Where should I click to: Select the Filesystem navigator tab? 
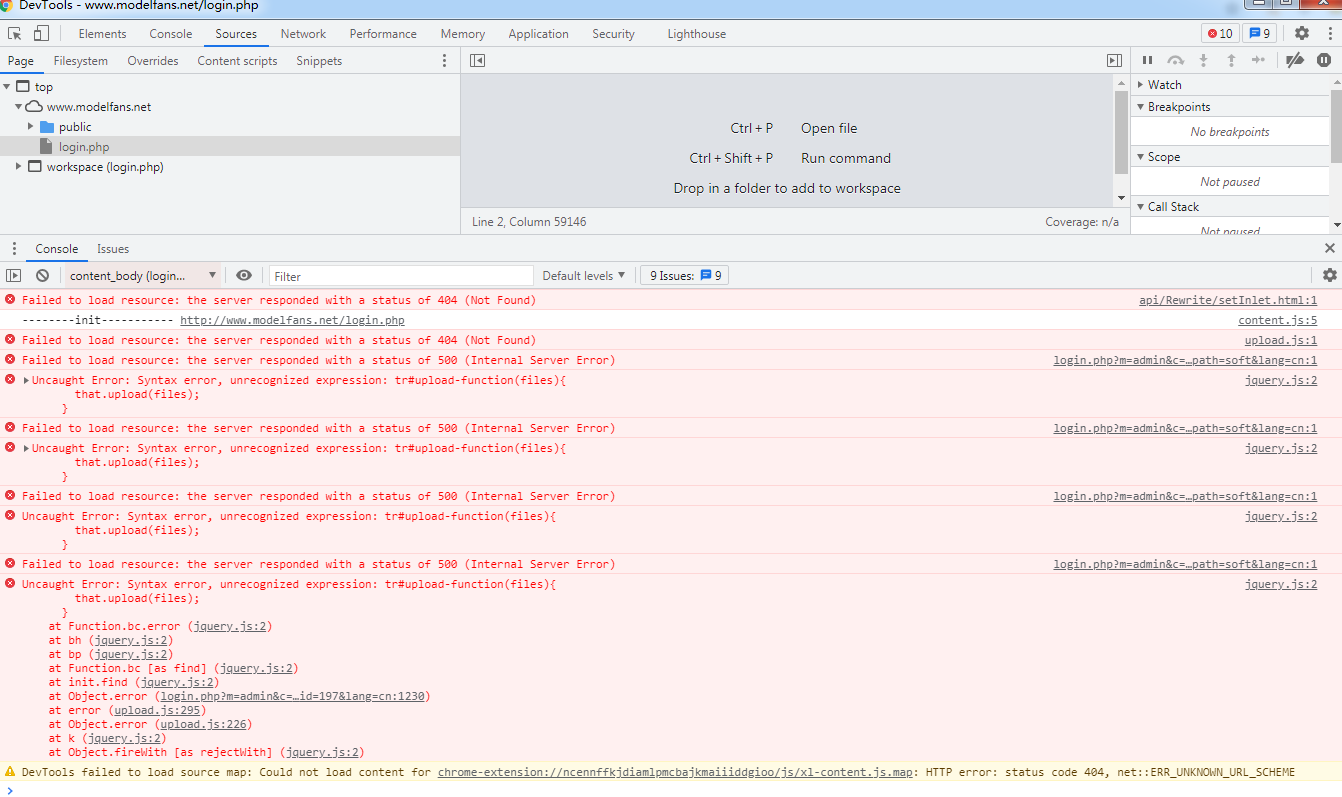81,61
